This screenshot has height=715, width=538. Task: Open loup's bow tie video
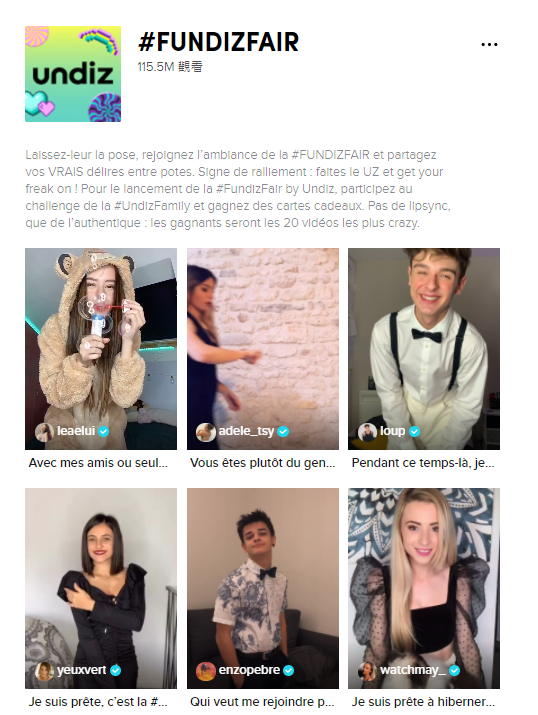[424, 349]
